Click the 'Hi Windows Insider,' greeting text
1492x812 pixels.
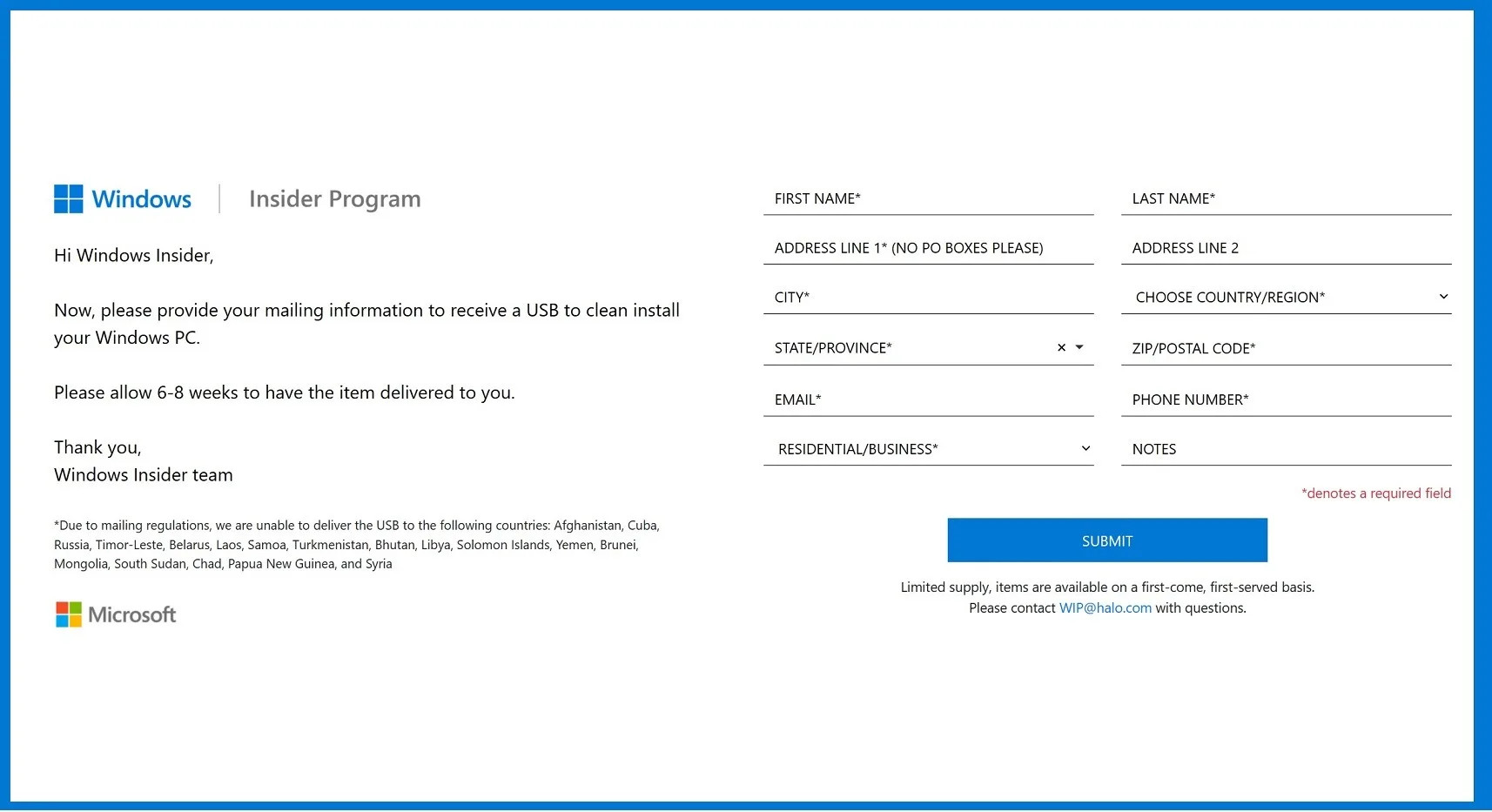[134, 256]
